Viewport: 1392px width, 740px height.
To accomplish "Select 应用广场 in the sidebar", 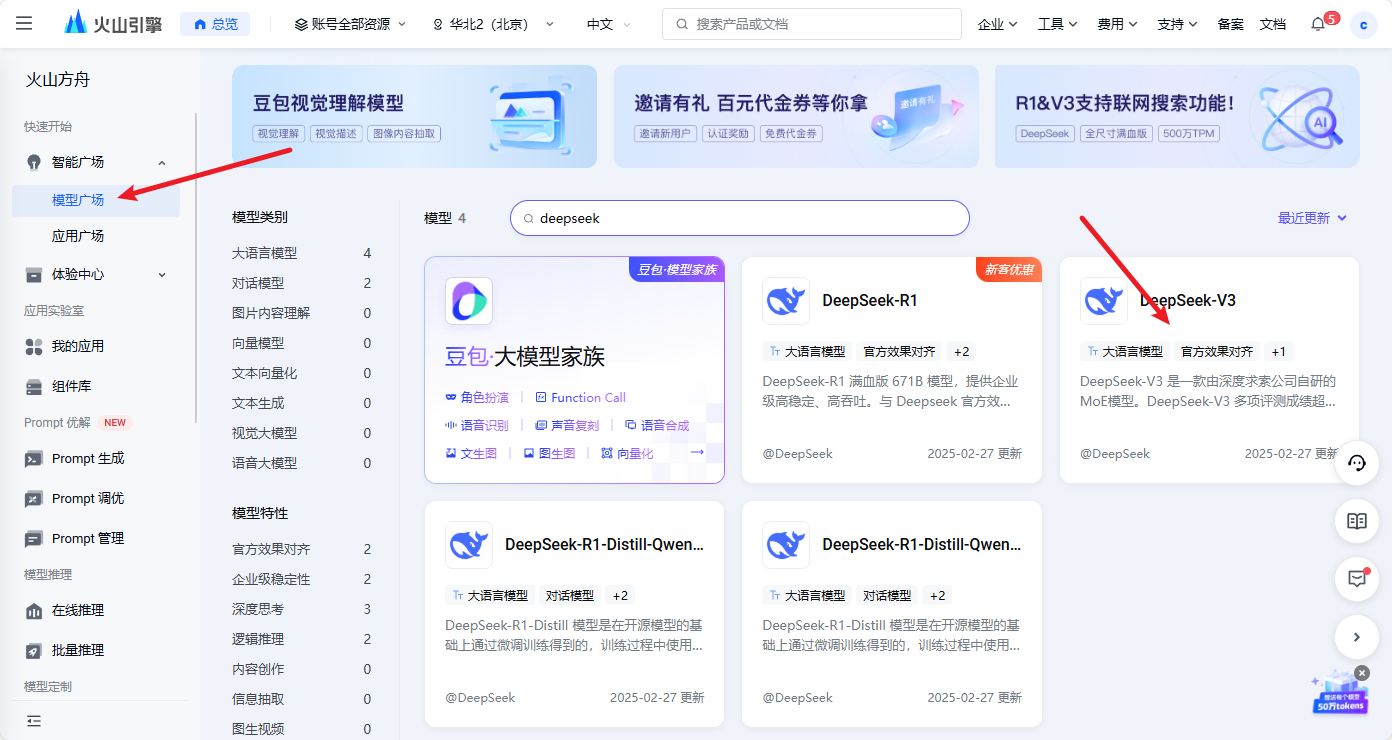I will click(78, 236).
